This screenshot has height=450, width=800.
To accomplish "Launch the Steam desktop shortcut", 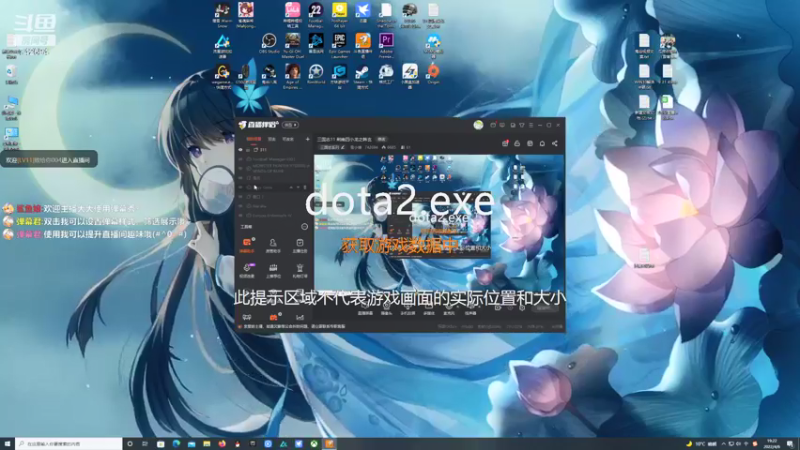I will point(363,77).
